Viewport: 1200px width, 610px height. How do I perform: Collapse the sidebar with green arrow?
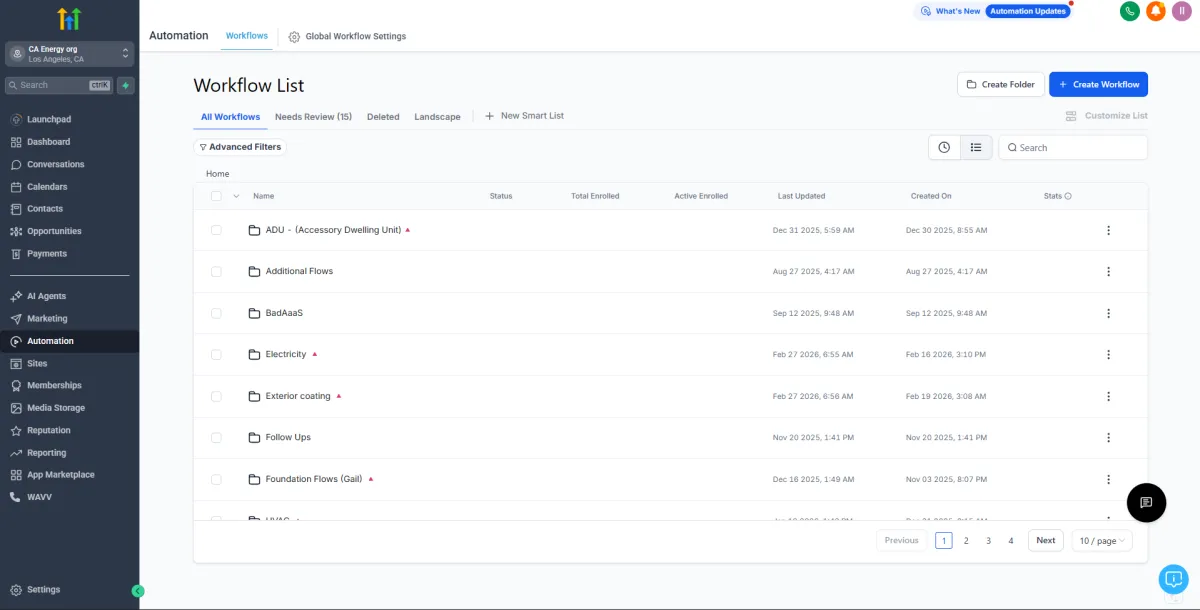click(138, 591)
